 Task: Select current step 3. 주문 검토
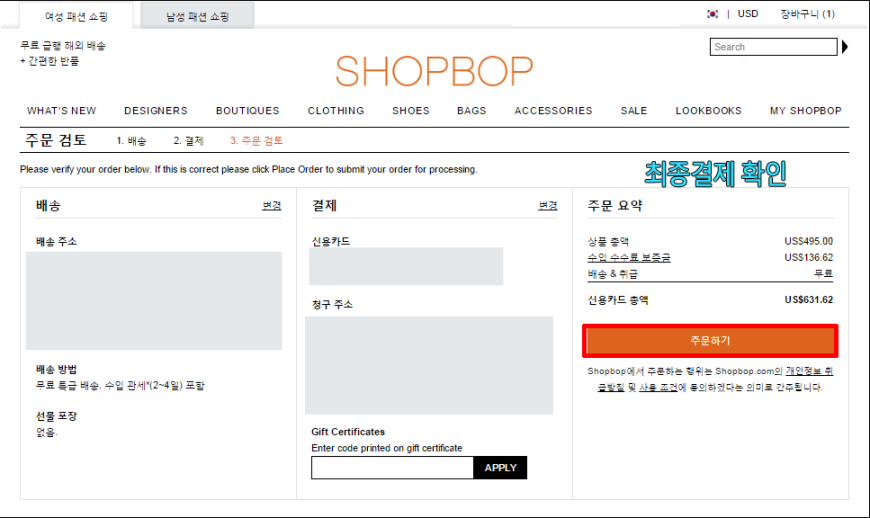click(256, 141)
